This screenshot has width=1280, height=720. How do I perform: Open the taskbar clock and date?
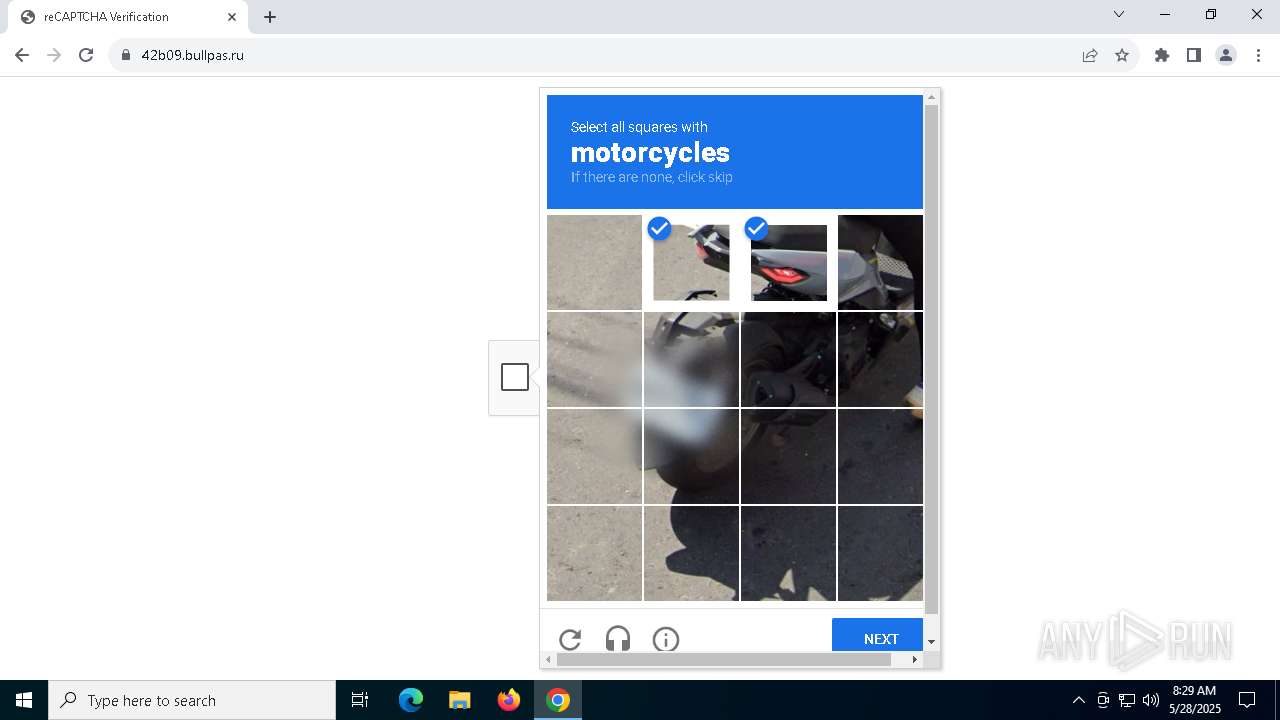pyautogui.click(x=1194, y=700)
